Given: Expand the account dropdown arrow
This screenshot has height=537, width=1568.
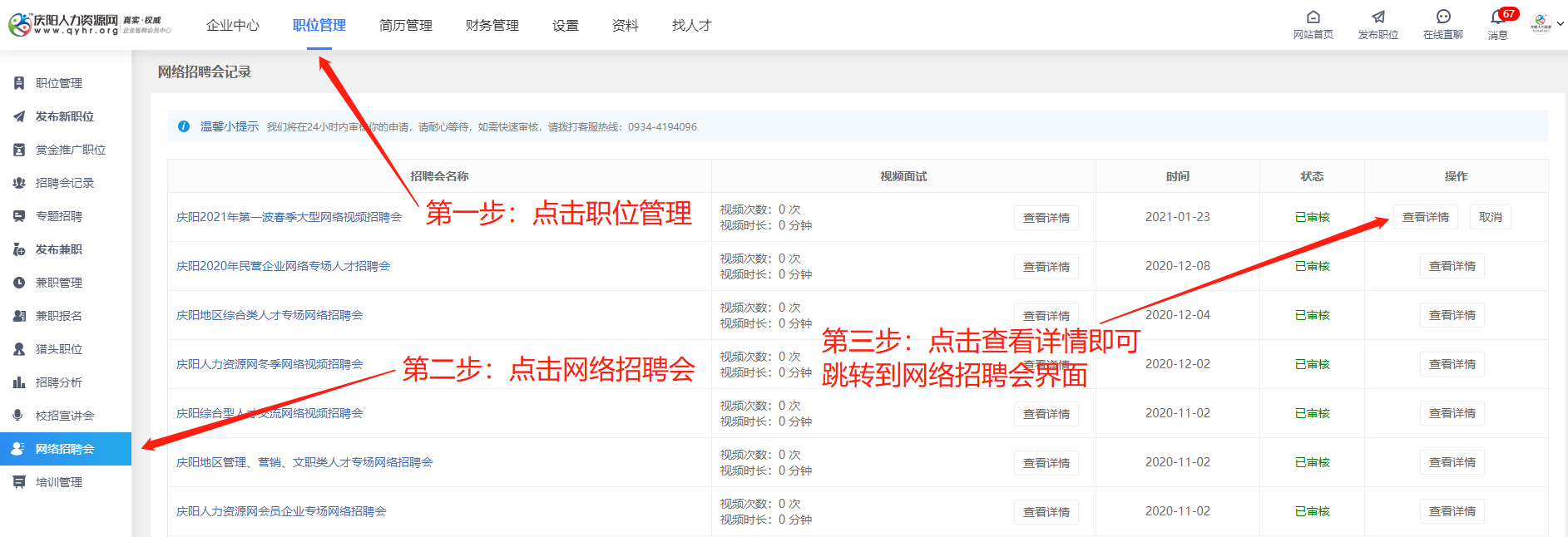Looking at the screenshot, I should pos(1561,23).
